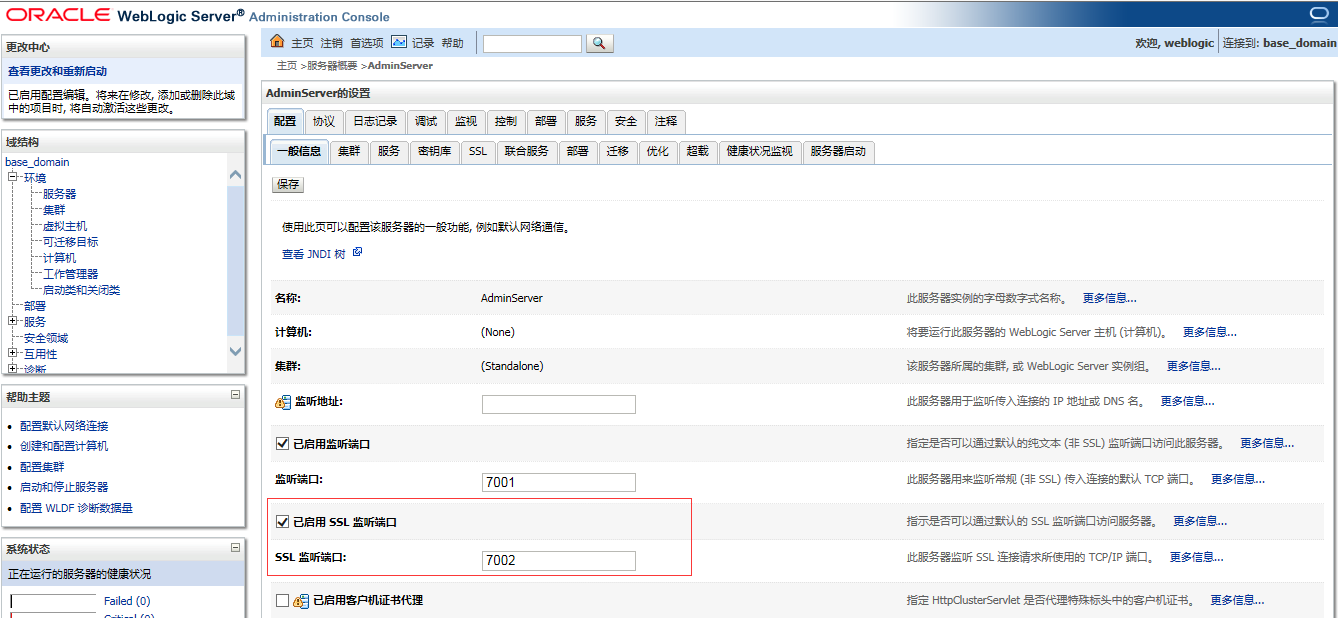
Task: Select the 集群 sub-tab
Action: click(349, 151)
